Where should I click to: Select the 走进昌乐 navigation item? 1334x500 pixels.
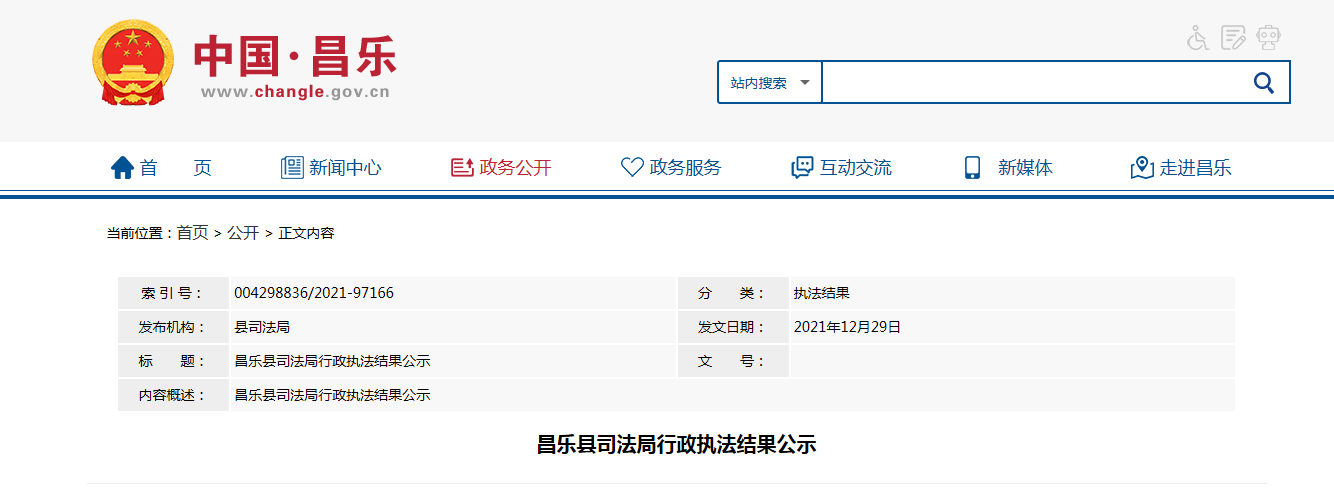point(1195,168)
